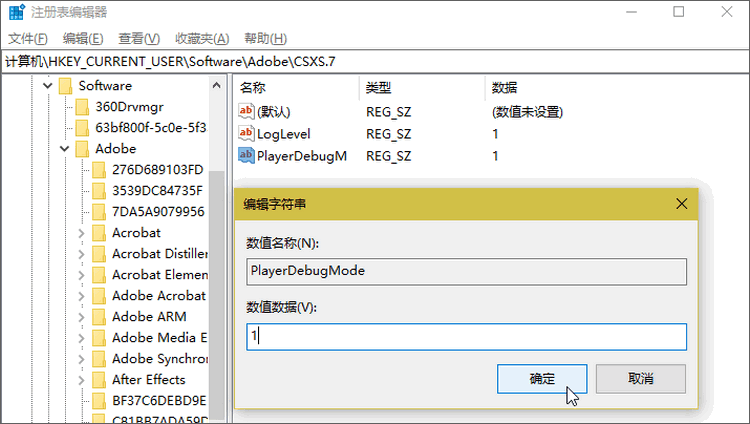The height and width of the screenshot is (424, 750).
Task: Expand the Adobe ARM tree node
Action: tap(81, 317)
